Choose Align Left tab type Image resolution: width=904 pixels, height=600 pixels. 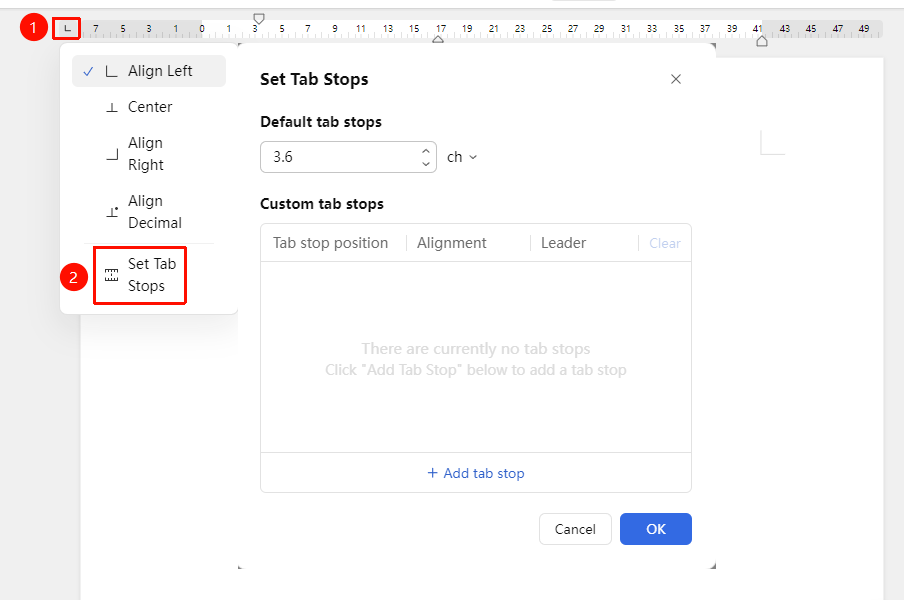pyautogui.click(x=149, y=71)
